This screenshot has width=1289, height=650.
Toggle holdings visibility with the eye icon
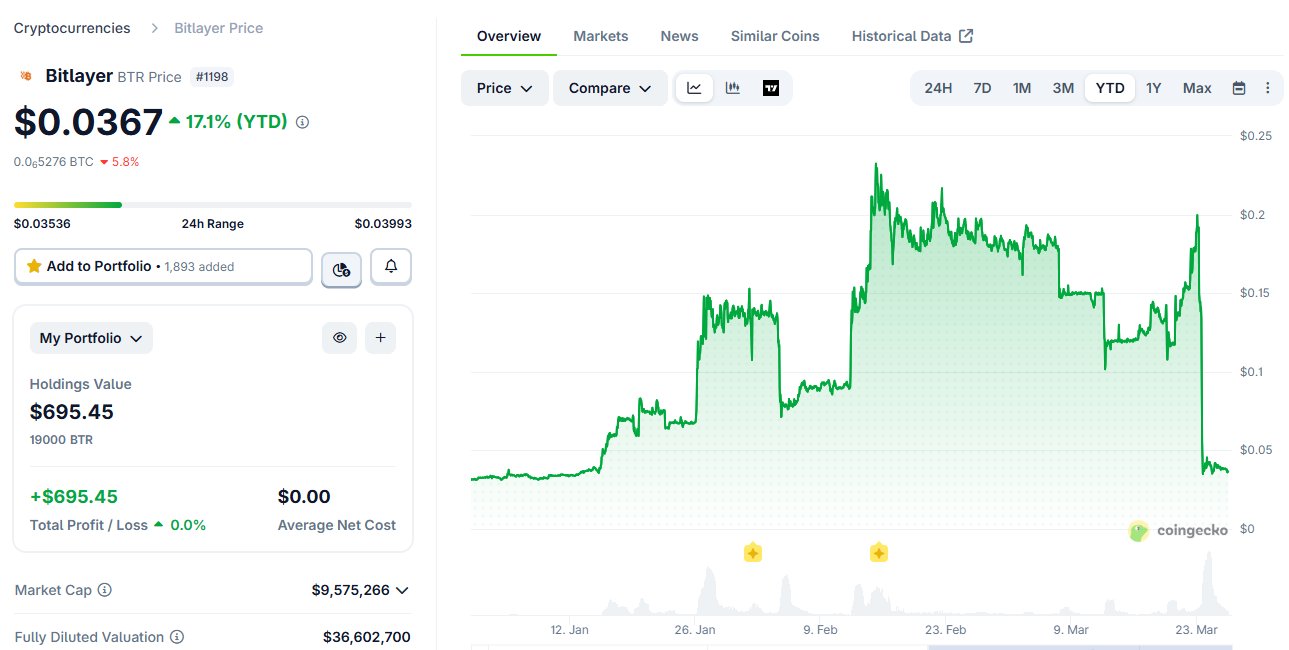340,338
